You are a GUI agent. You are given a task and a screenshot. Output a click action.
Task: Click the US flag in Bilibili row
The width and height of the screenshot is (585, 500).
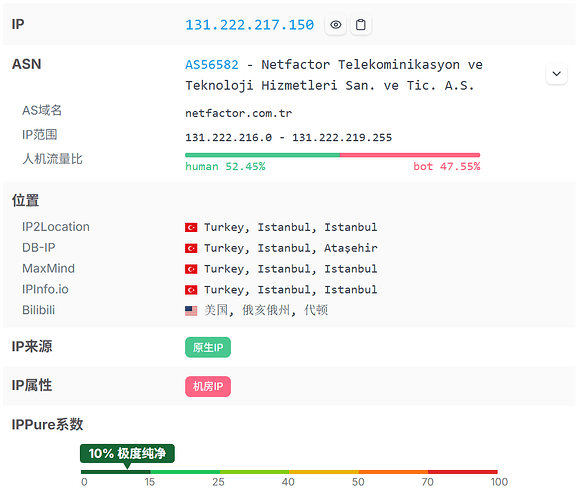click(191, 310)
